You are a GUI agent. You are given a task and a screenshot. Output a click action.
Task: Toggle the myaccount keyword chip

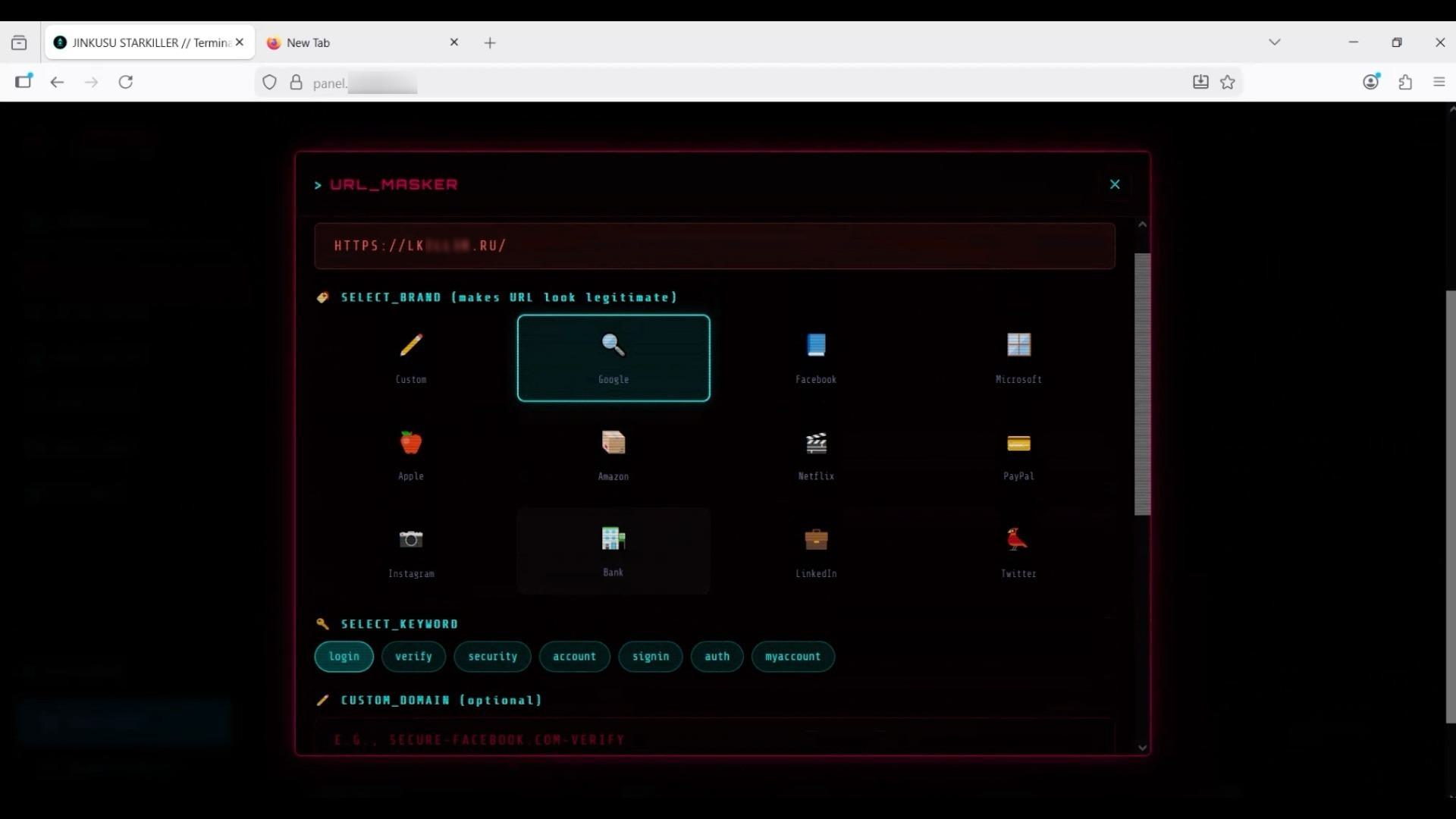[792, 657]
